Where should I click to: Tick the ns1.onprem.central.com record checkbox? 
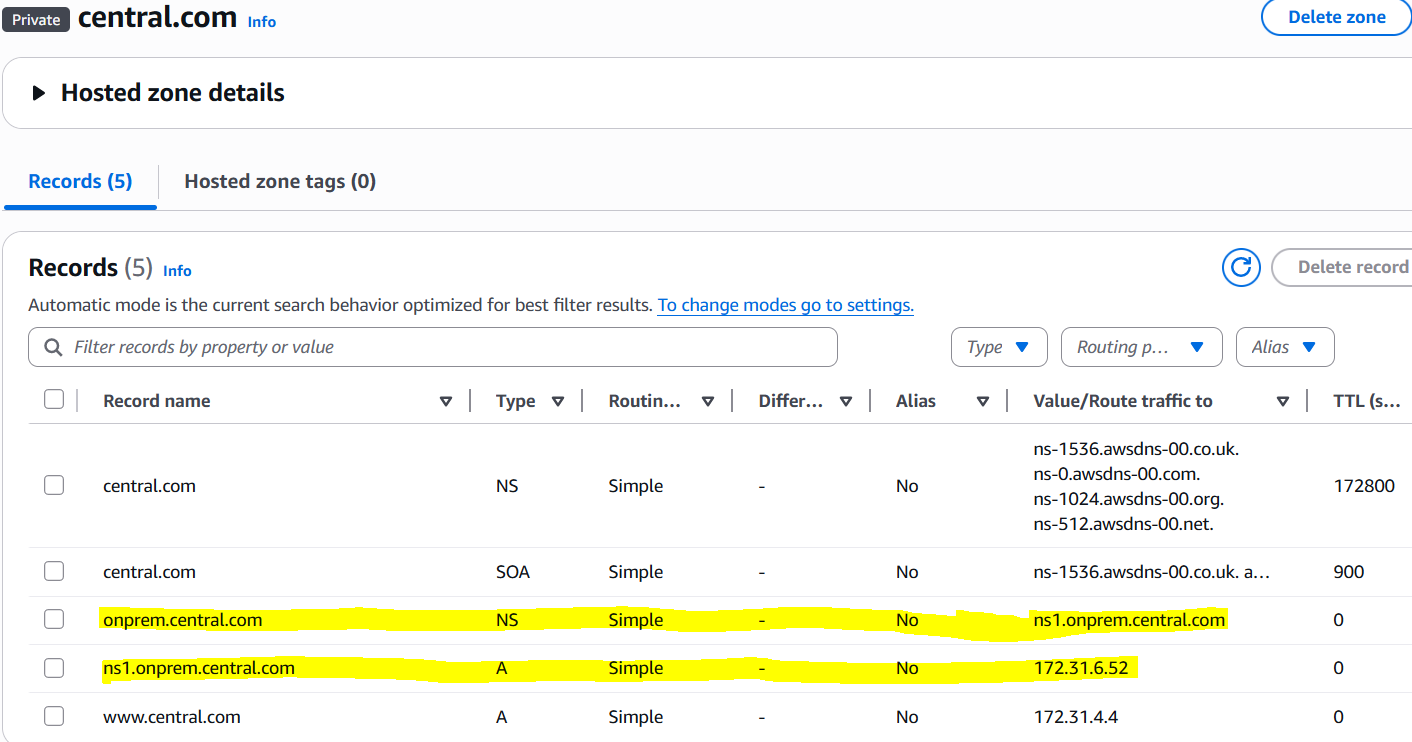54,668
